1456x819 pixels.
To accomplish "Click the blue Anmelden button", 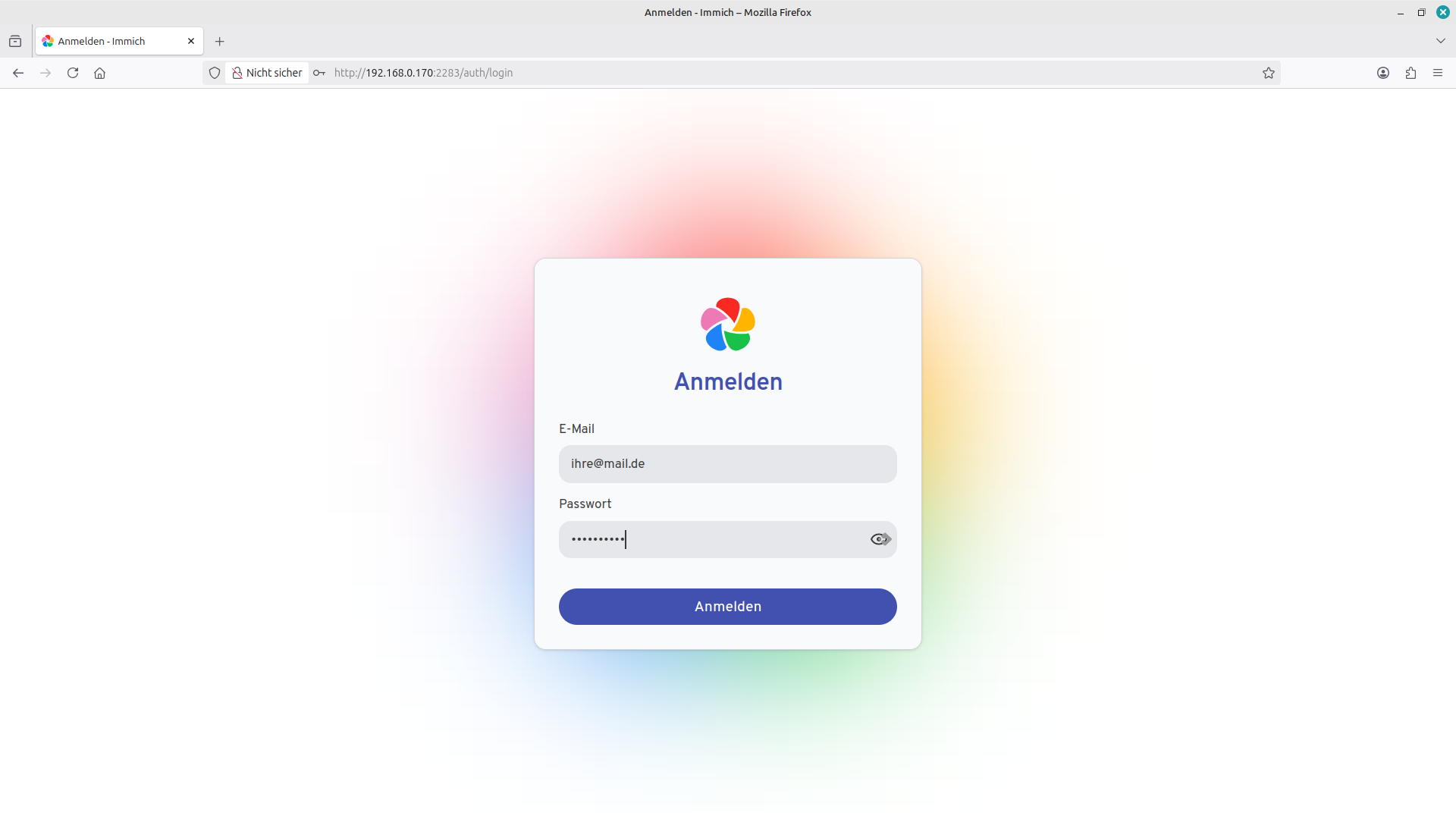I will click(728, 607).
